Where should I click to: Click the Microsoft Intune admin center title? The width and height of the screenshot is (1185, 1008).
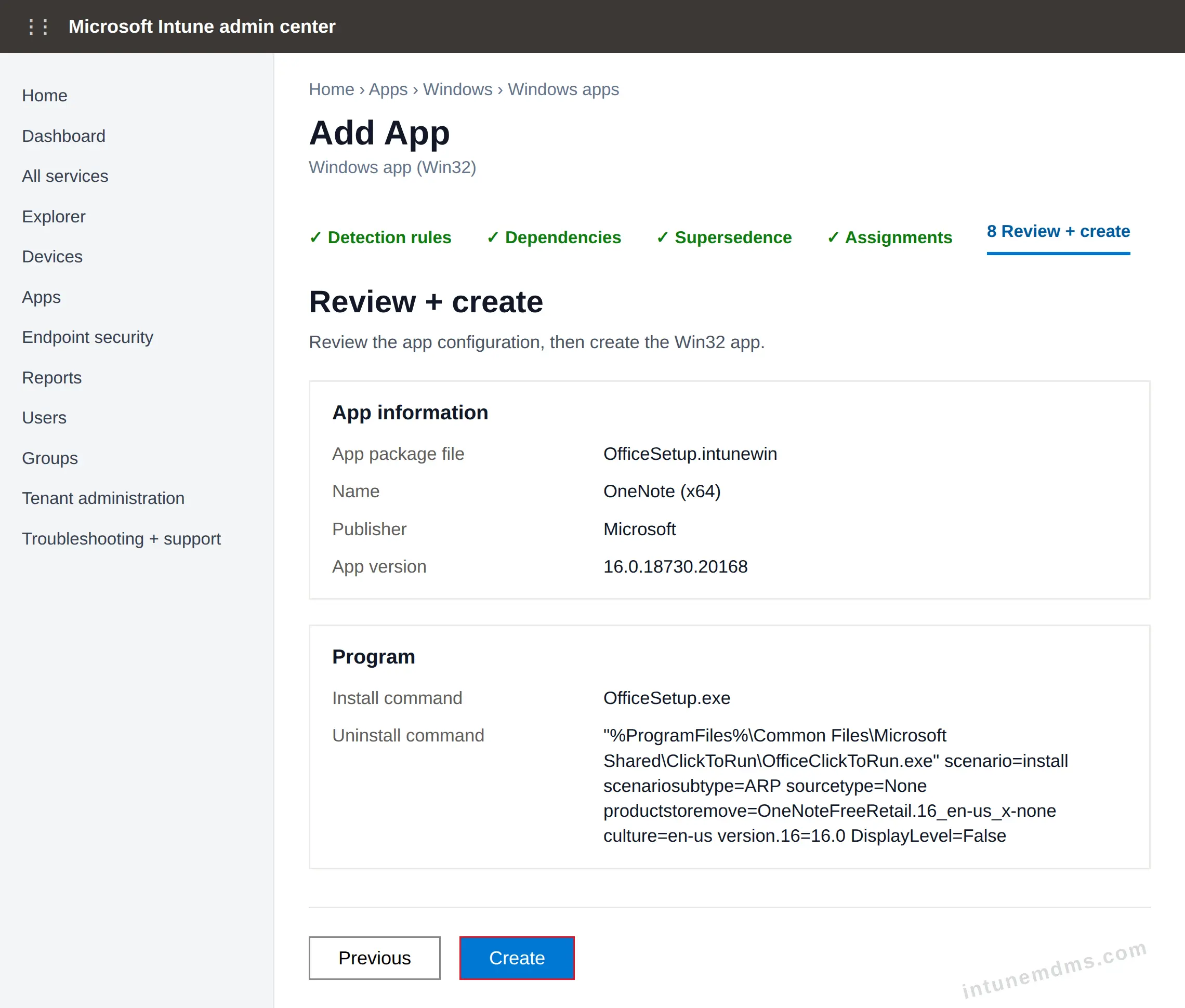click(202, 26)
